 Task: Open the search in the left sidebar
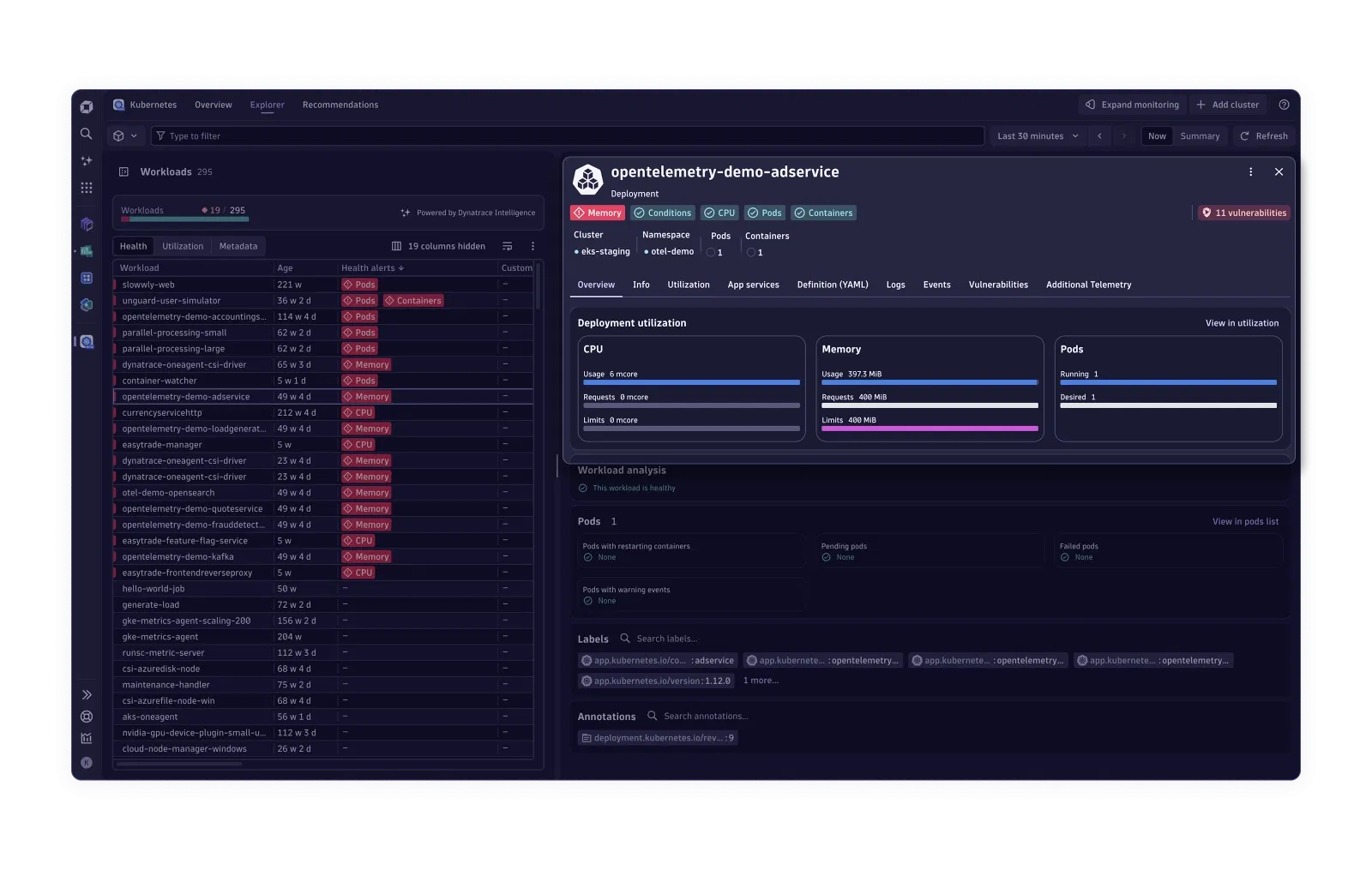pos(86,134)
